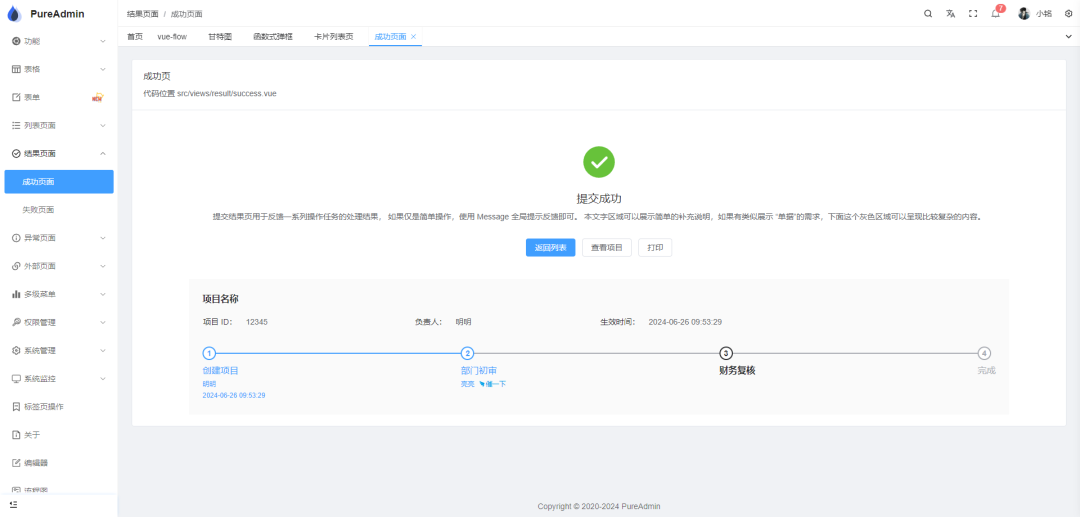Click the PureAdmin water-drop logo
The width and height of the screenshot is (1080, 517).
point(14,14)
